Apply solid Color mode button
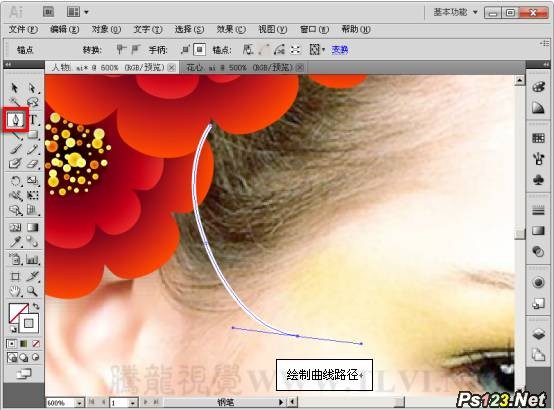Screen dimensions: 554x410 pyautogui.click(x=12, y=344)
